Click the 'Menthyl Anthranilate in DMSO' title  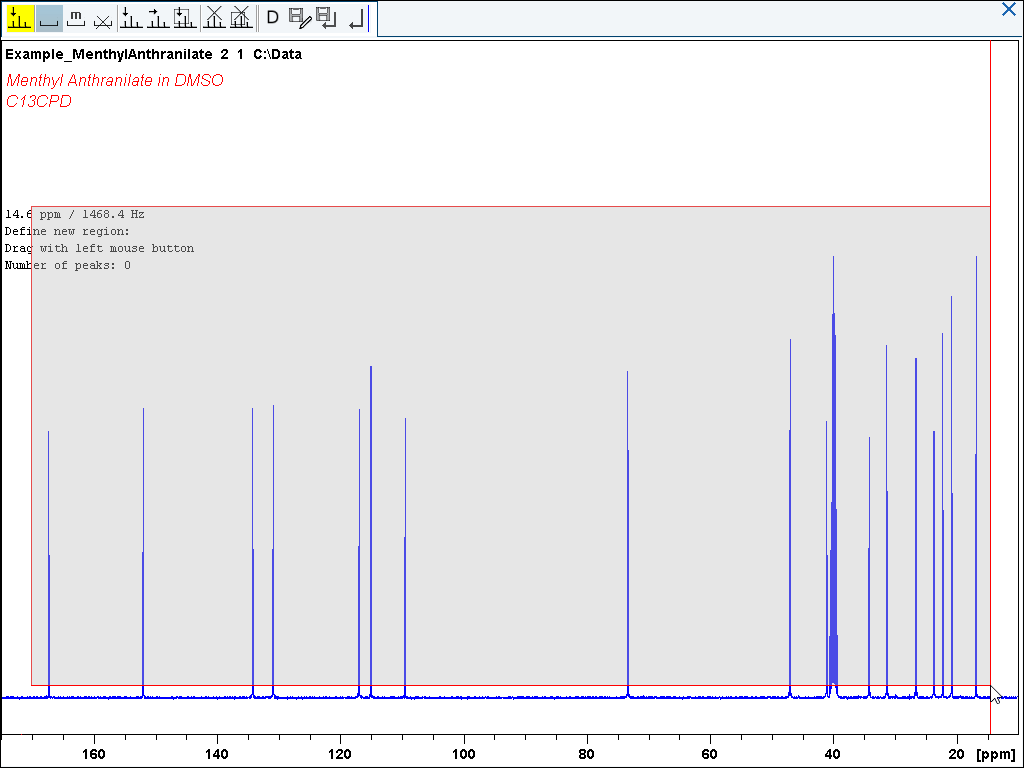click(115, 80)
